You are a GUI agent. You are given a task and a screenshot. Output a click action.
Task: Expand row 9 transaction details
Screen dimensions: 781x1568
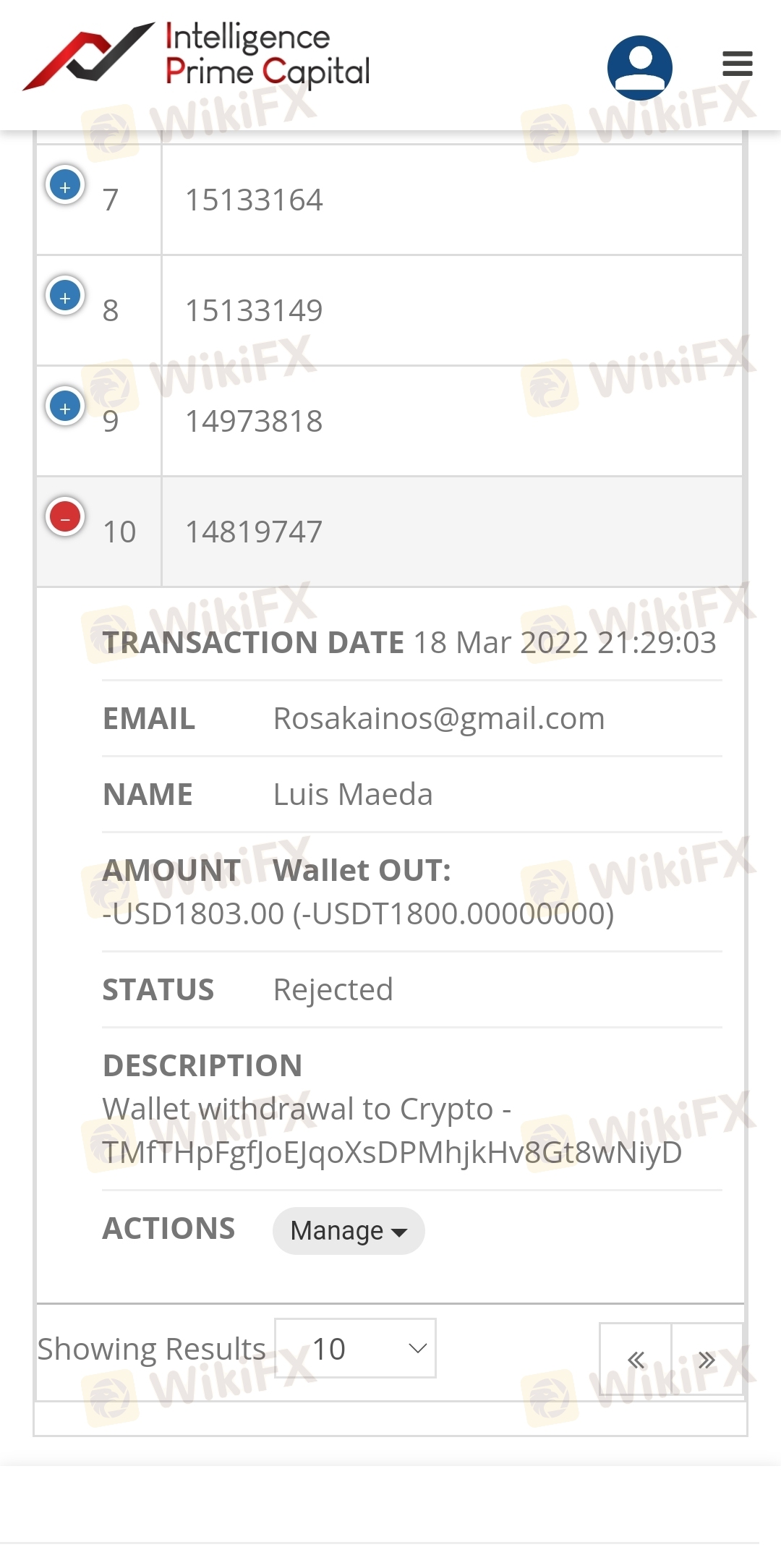(x=65, y=407)
